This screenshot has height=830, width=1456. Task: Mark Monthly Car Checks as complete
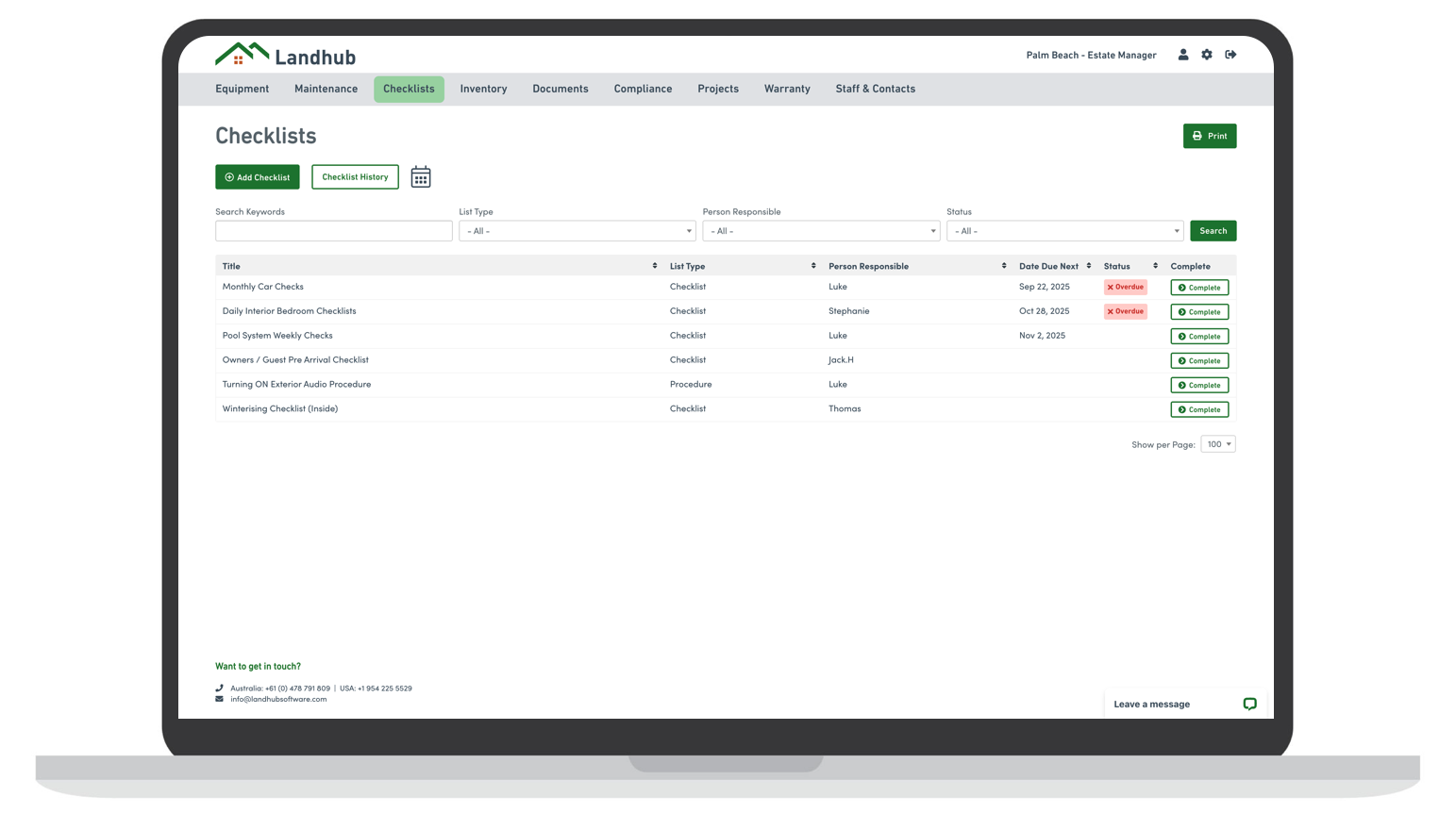pos(1199,288)
